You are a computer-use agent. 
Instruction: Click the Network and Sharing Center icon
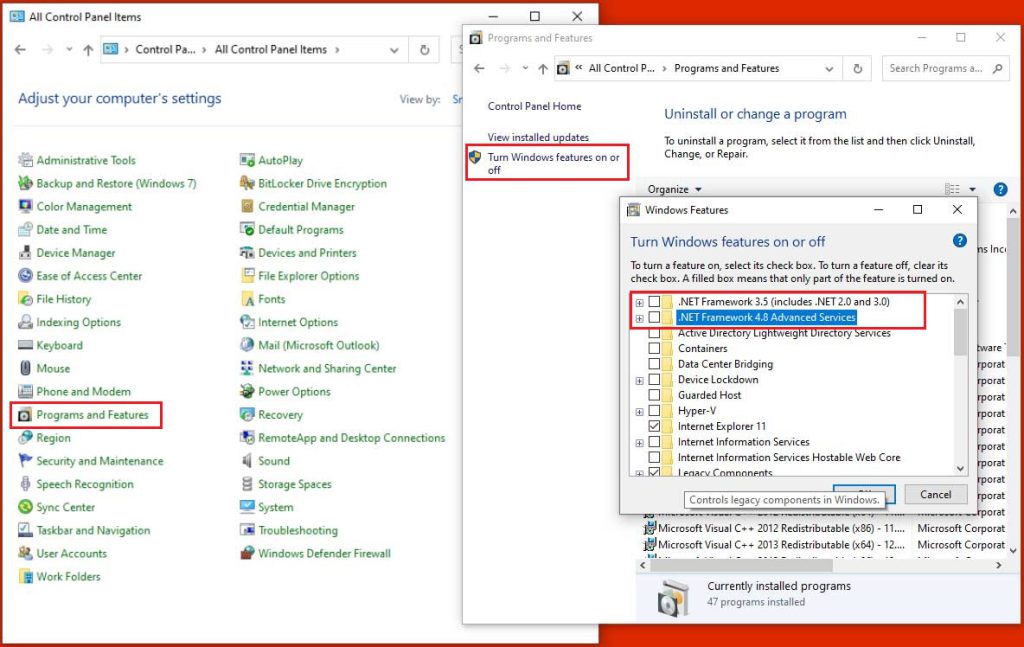tap(247, 368)
